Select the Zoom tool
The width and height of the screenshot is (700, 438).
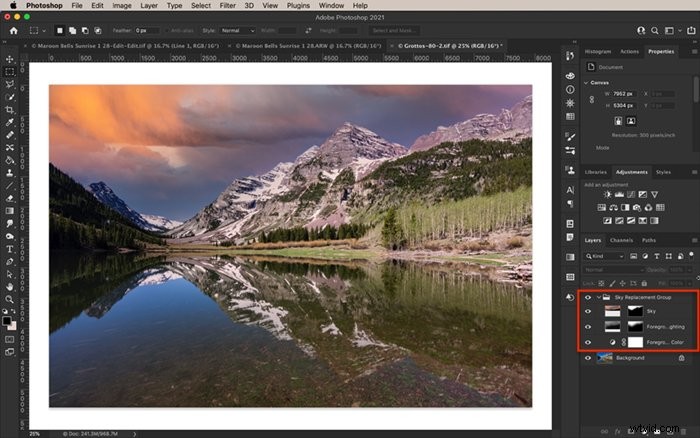pos(9,299)
